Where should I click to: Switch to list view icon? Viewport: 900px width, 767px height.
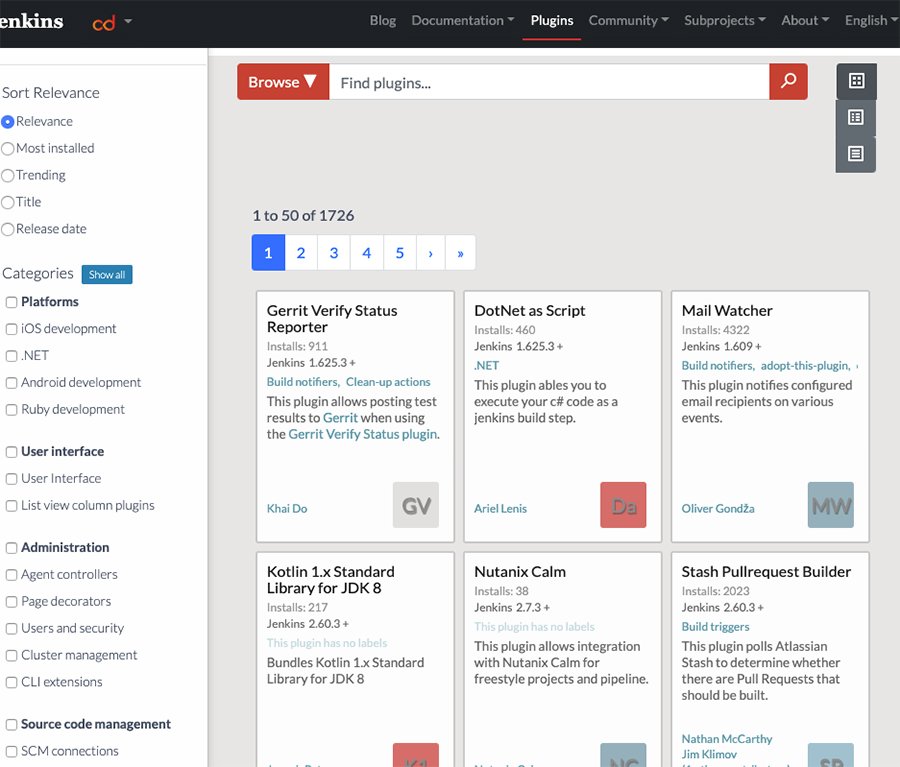856,118
